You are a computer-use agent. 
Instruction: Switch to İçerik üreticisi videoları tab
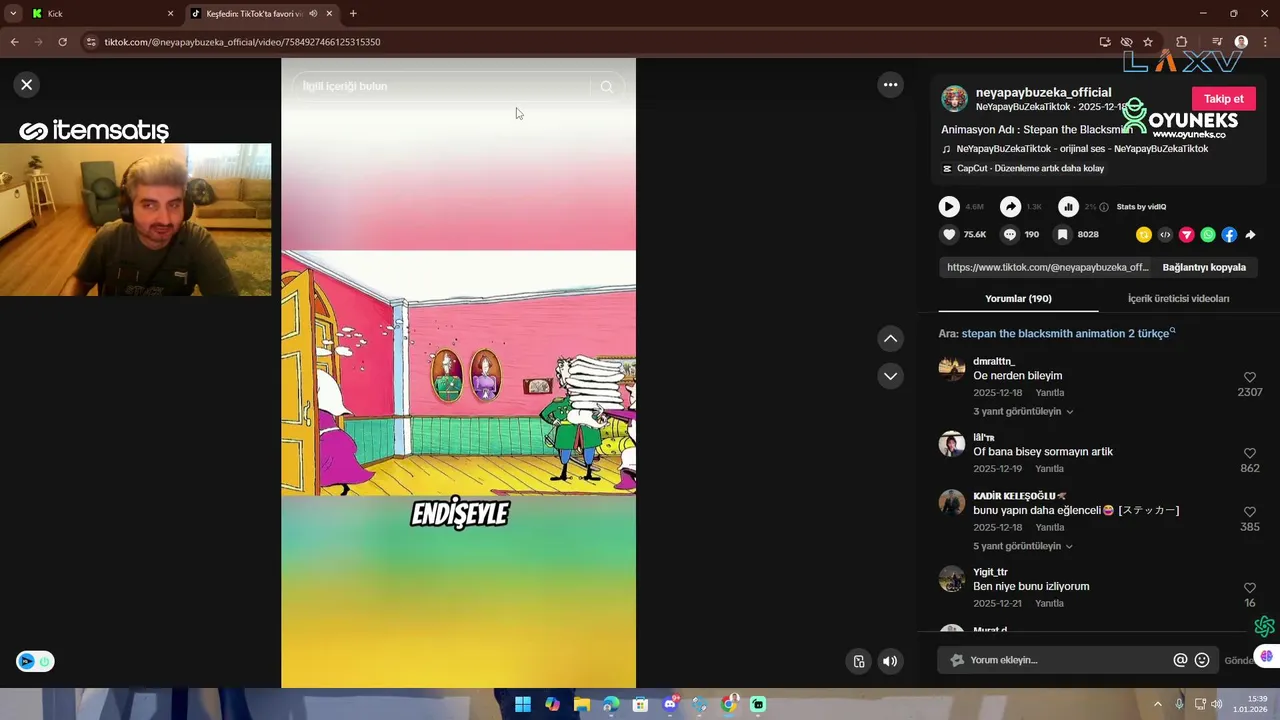click(x=1178, y=299)
